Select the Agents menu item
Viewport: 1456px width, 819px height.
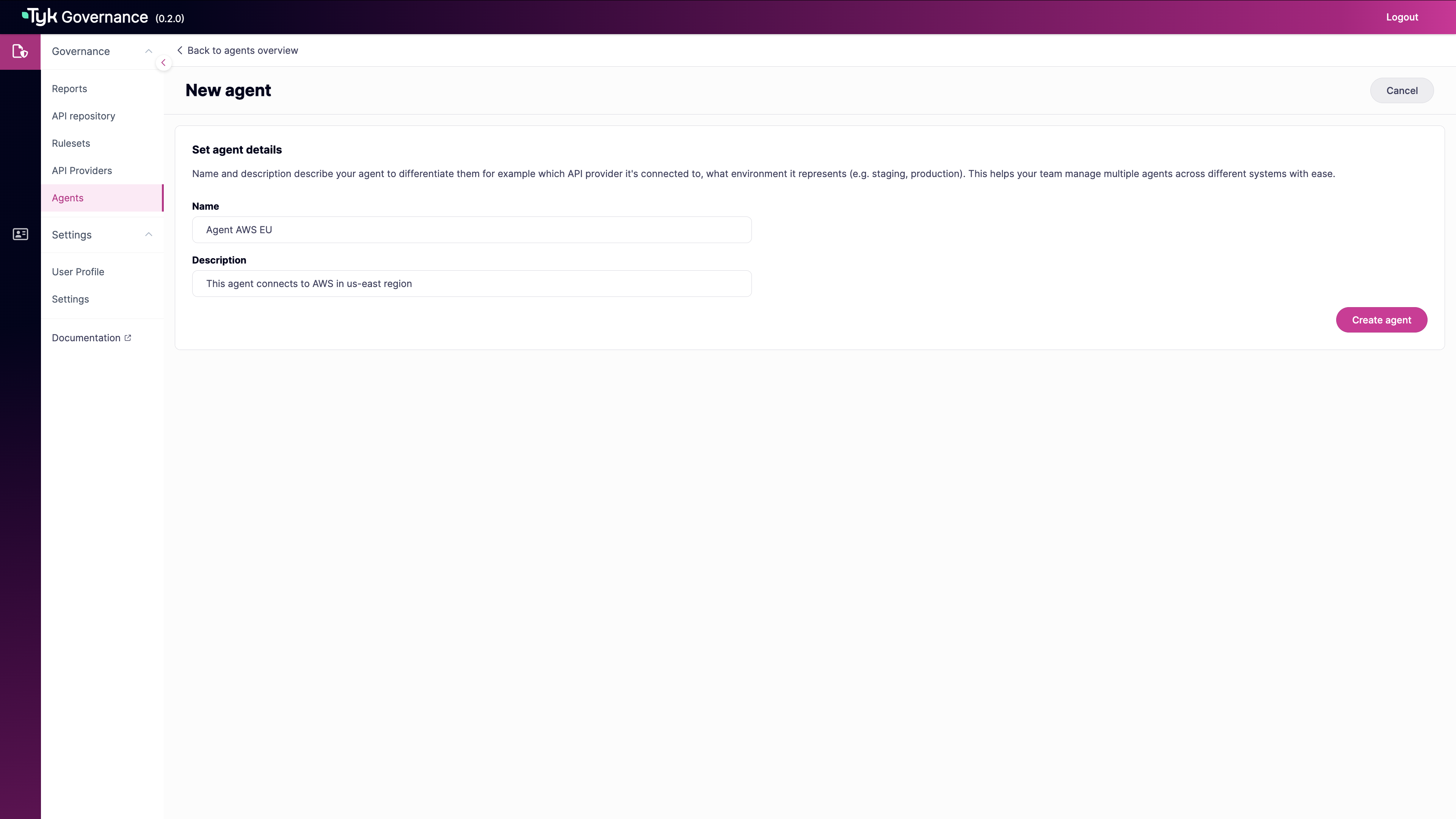click(68, 198)
